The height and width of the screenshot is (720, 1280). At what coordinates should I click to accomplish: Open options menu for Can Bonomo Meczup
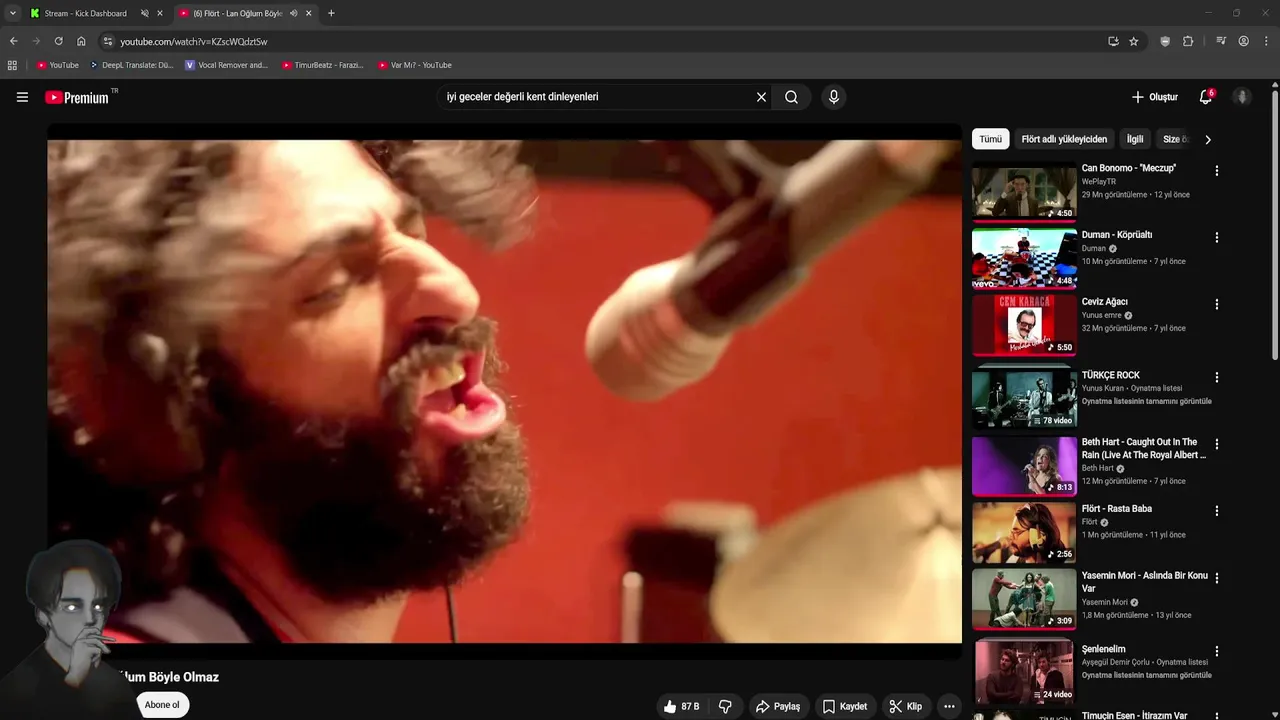[1217, 171]
